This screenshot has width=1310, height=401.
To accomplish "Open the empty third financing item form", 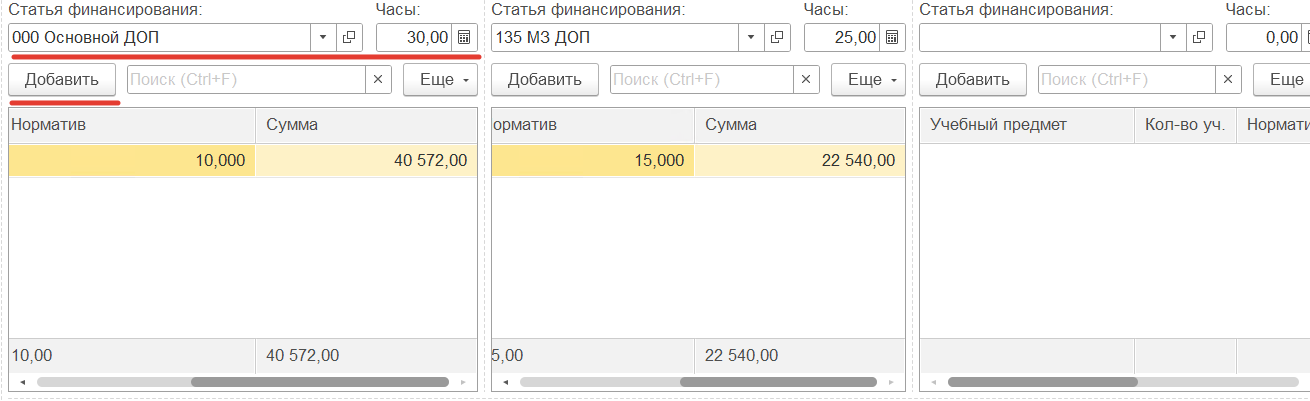I will tap(1201, 38).
